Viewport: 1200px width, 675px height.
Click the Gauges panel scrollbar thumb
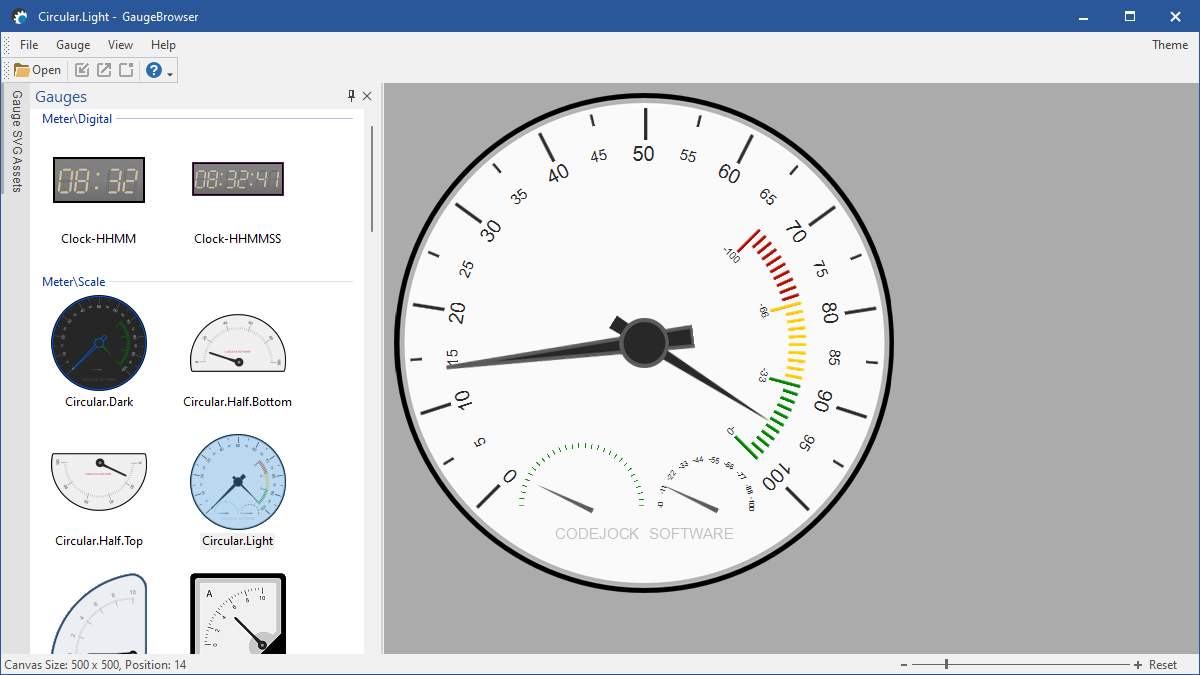click(x=372, y=179)
